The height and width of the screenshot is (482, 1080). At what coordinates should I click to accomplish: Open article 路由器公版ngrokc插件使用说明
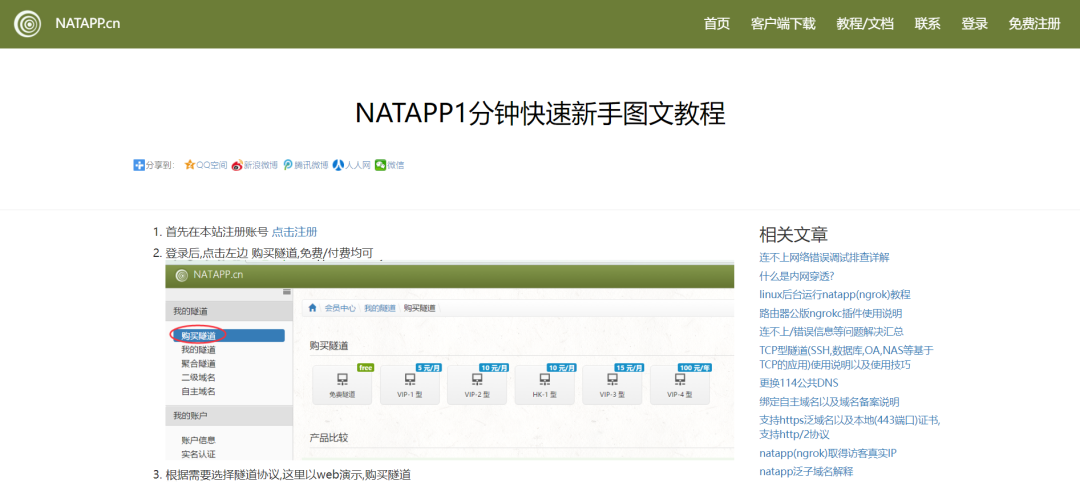[x=831, y=313]
